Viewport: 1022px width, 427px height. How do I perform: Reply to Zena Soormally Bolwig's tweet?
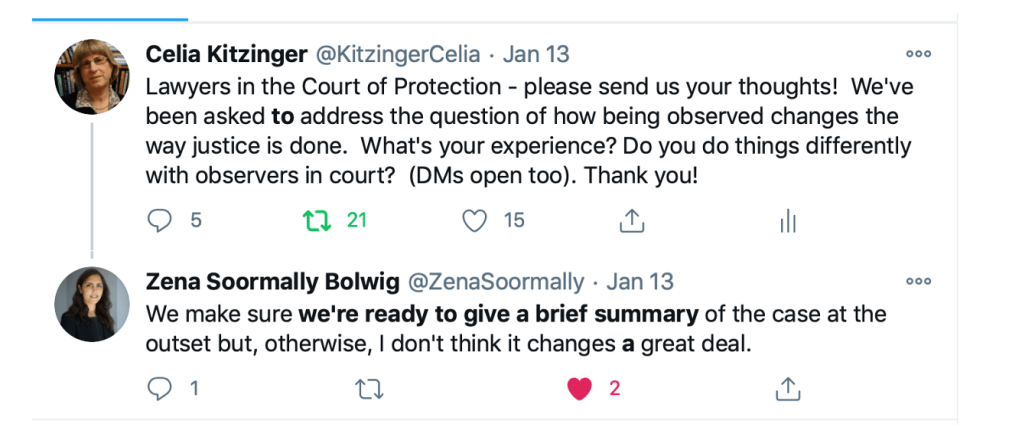point(160,388)
